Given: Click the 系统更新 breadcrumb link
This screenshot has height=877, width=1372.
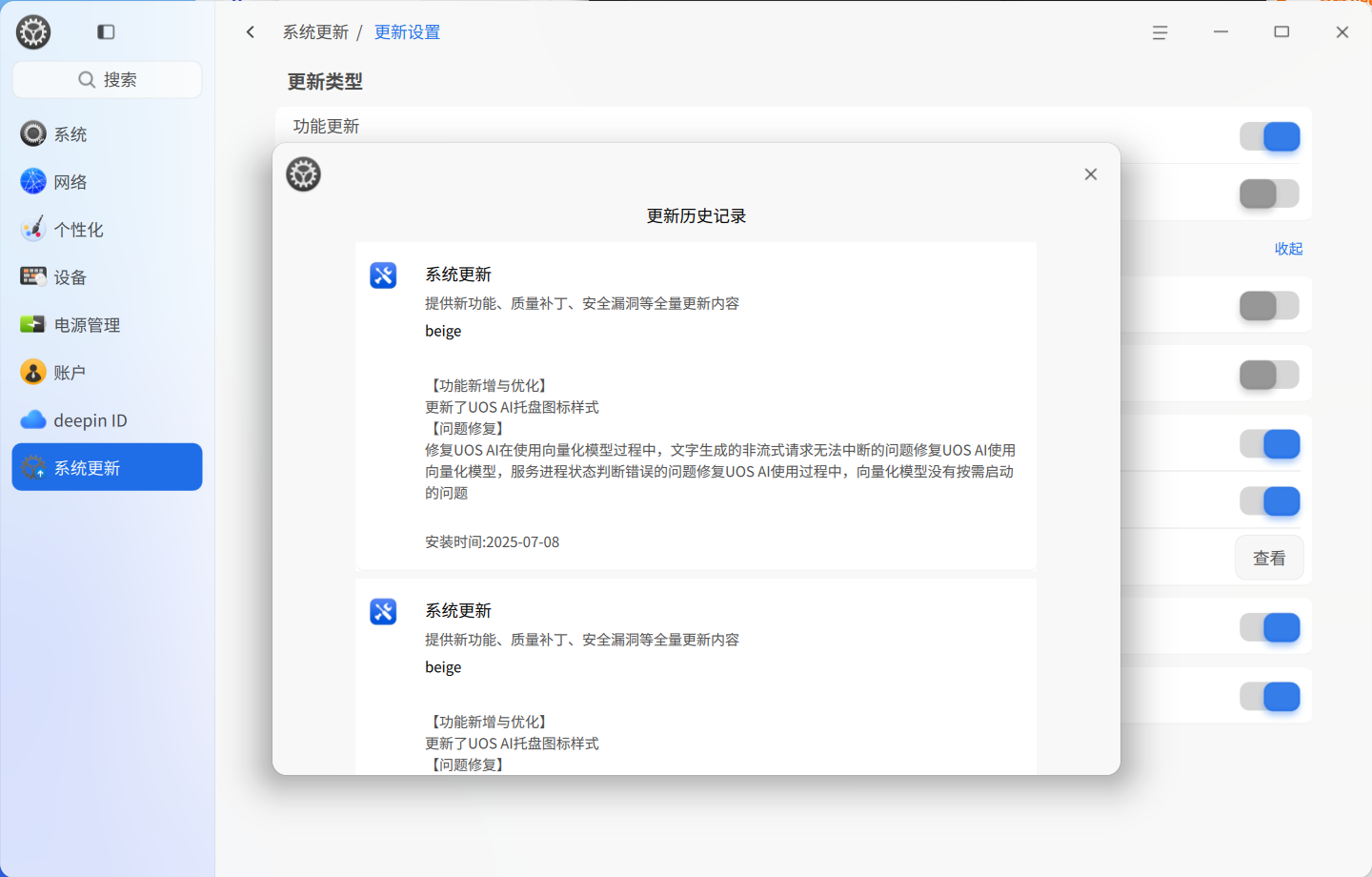Looking at the screenshot, I should [x=315, y=32].
